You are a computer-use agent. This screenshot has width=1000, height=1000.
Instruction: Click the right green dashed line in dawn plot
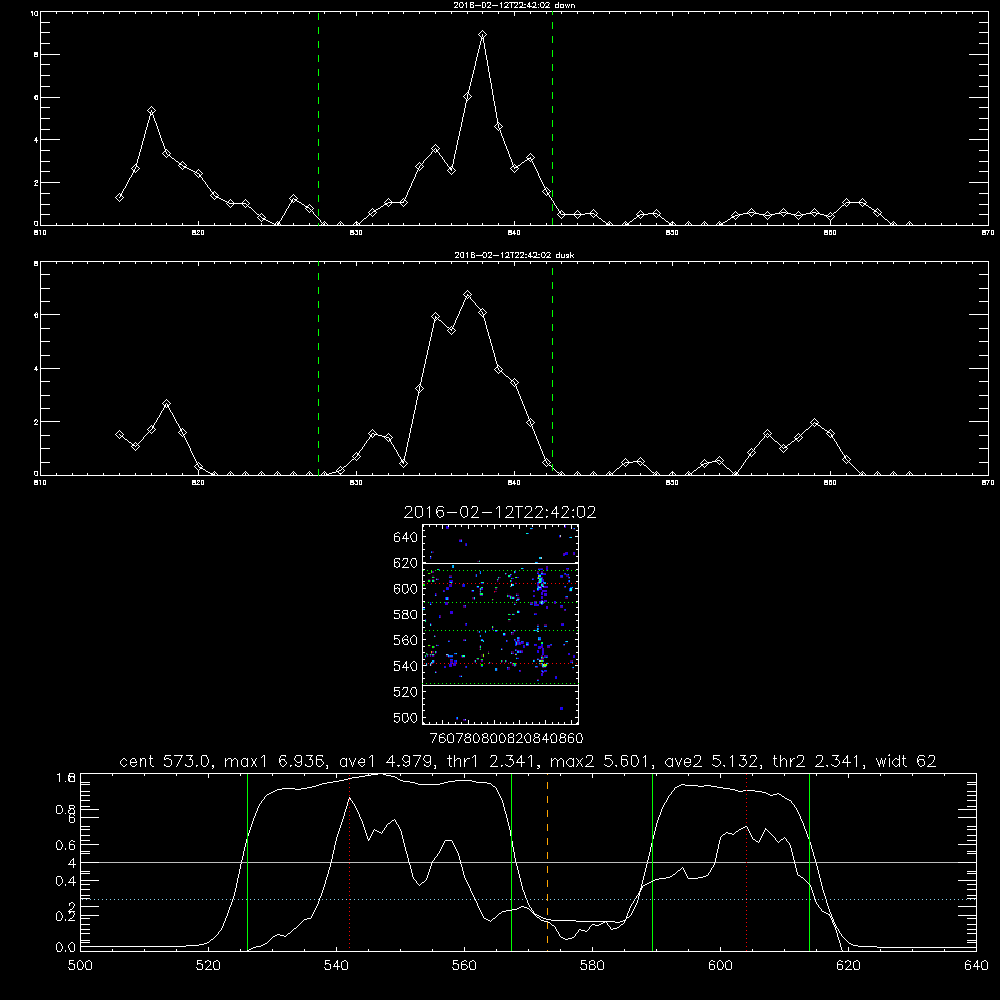click(x=552, y=118)
